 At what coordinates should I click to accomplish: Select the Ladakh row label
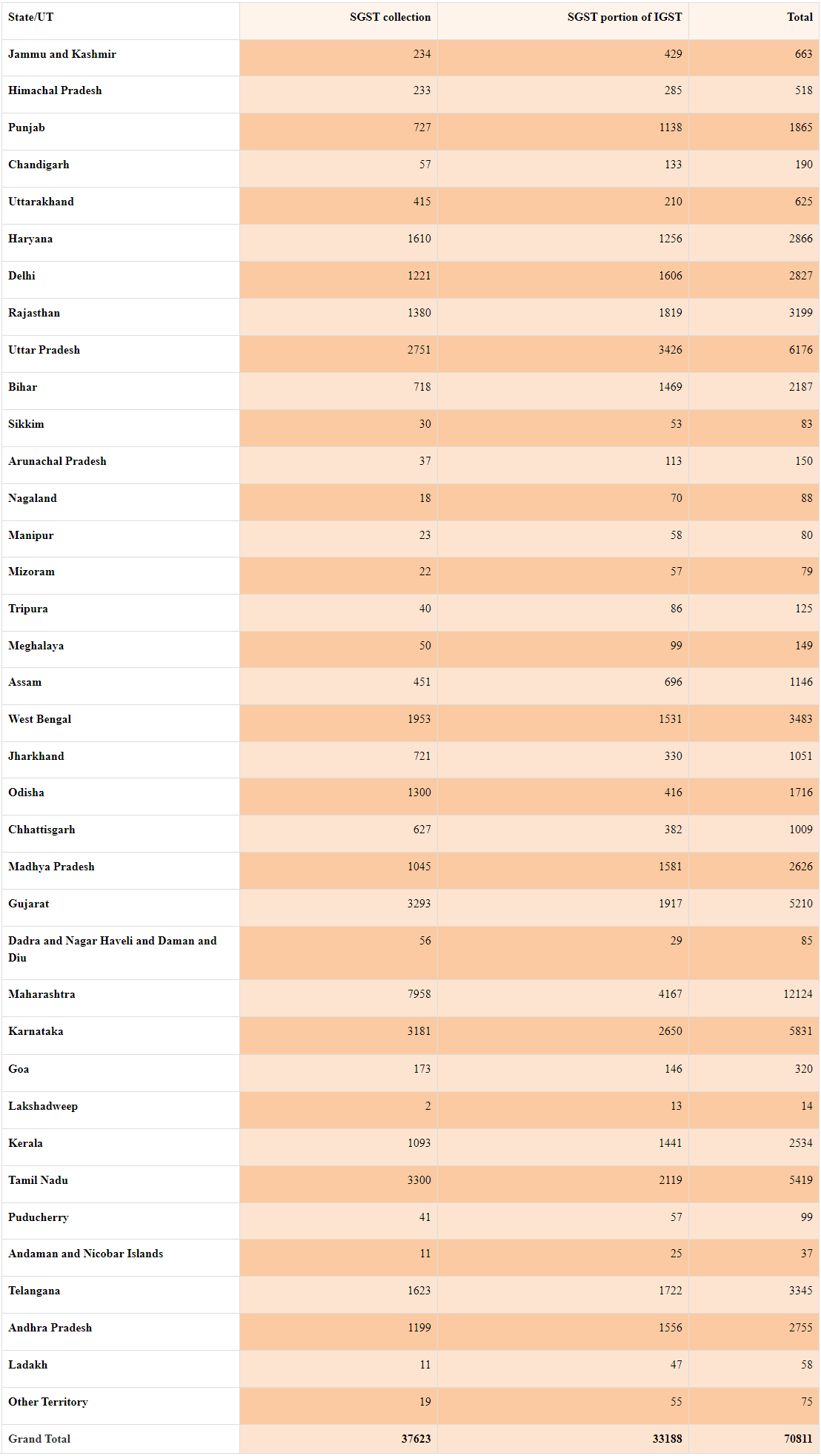(x=28, y=1365)
